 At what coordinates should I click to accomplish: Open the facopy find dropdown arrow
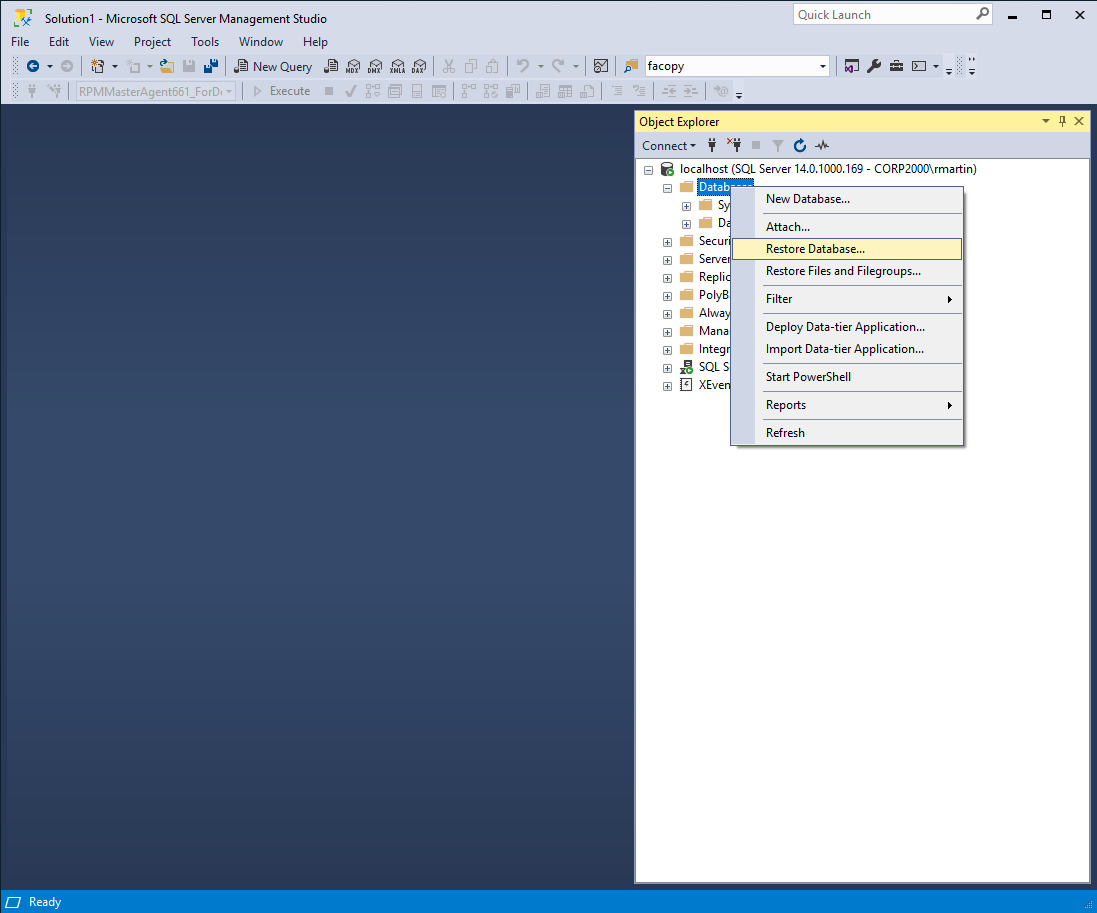[823, 66]
